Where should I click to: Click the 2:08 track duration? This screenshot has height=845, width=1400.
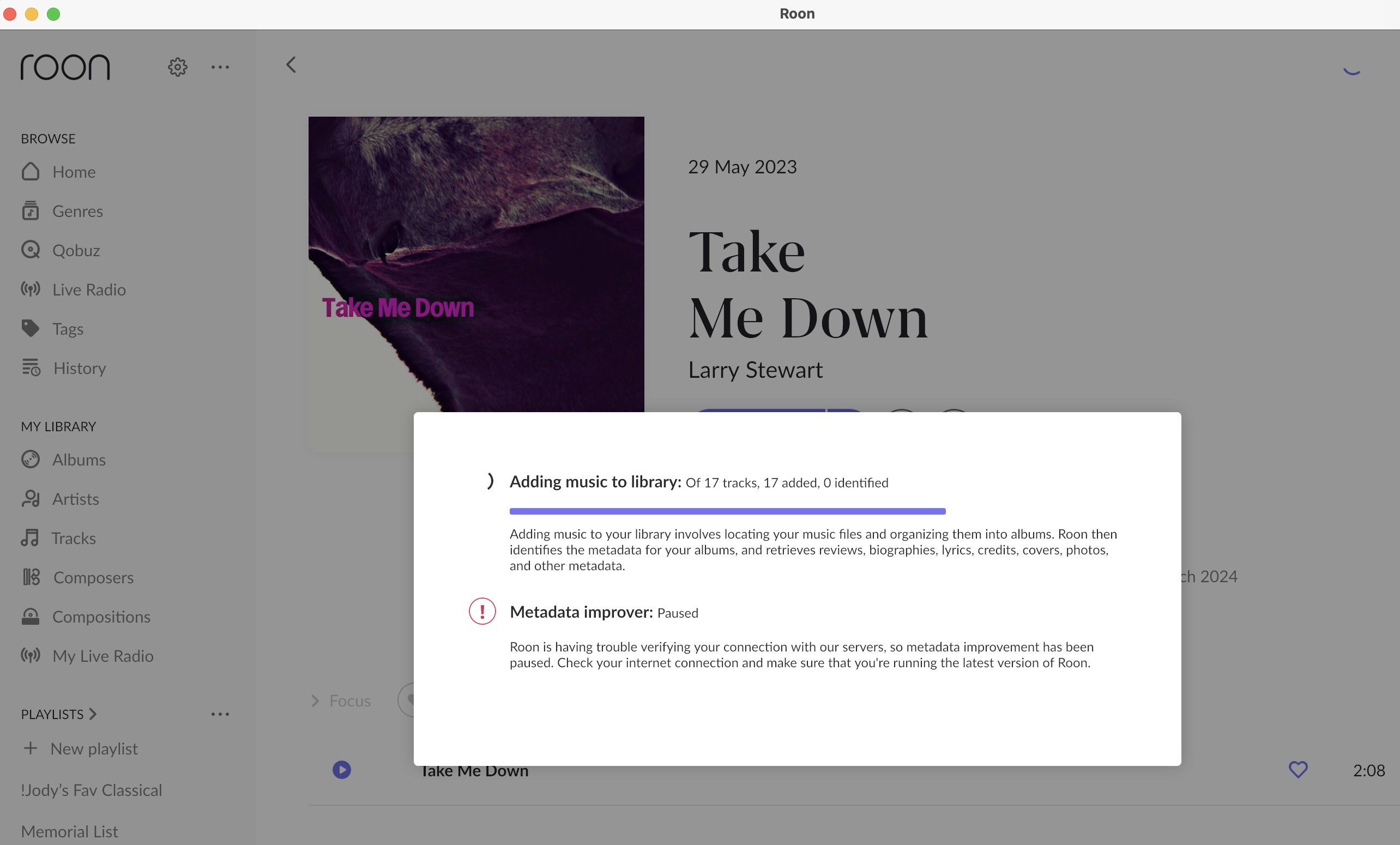[1369, 770]
